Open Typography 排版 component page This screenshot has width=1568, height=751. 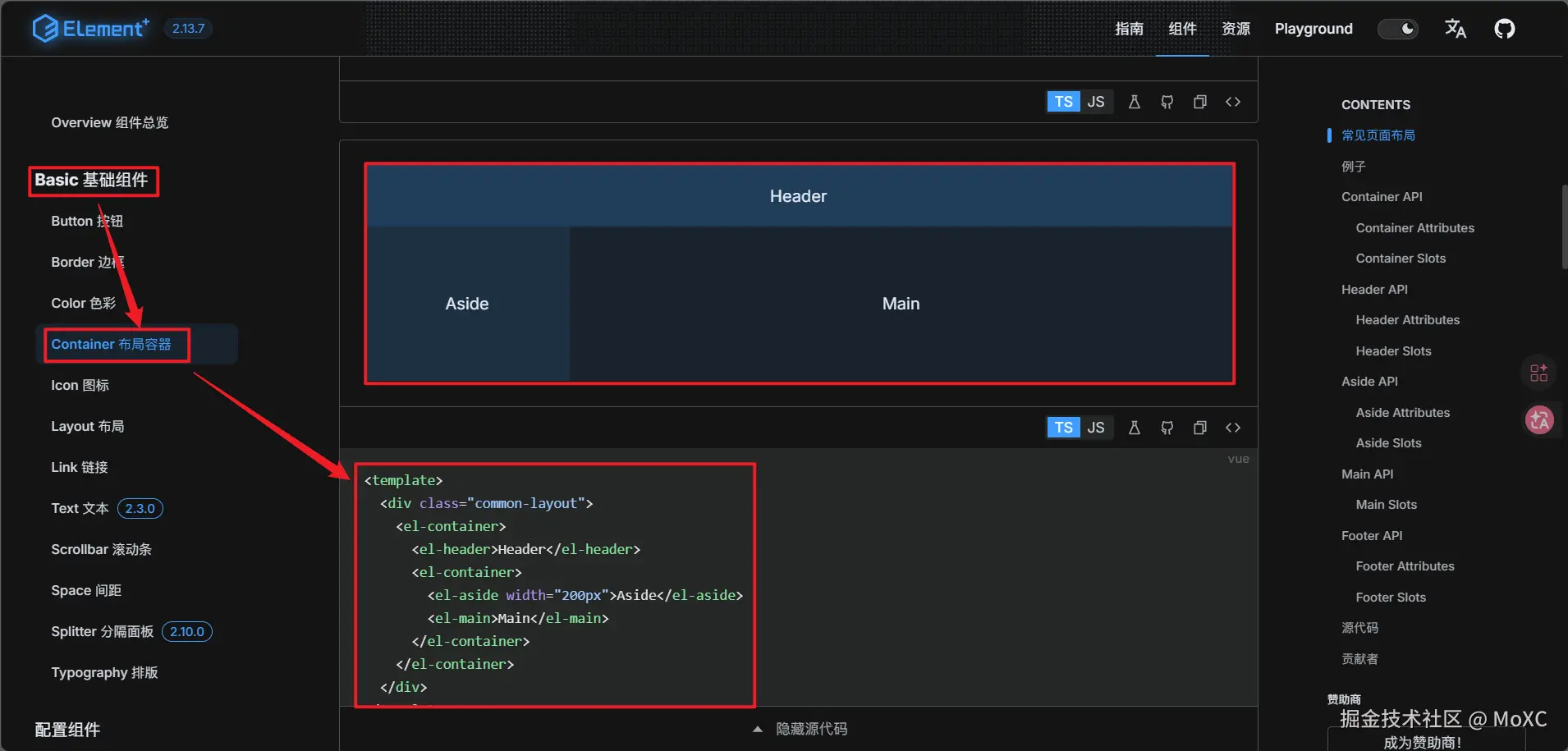(104, 672)
